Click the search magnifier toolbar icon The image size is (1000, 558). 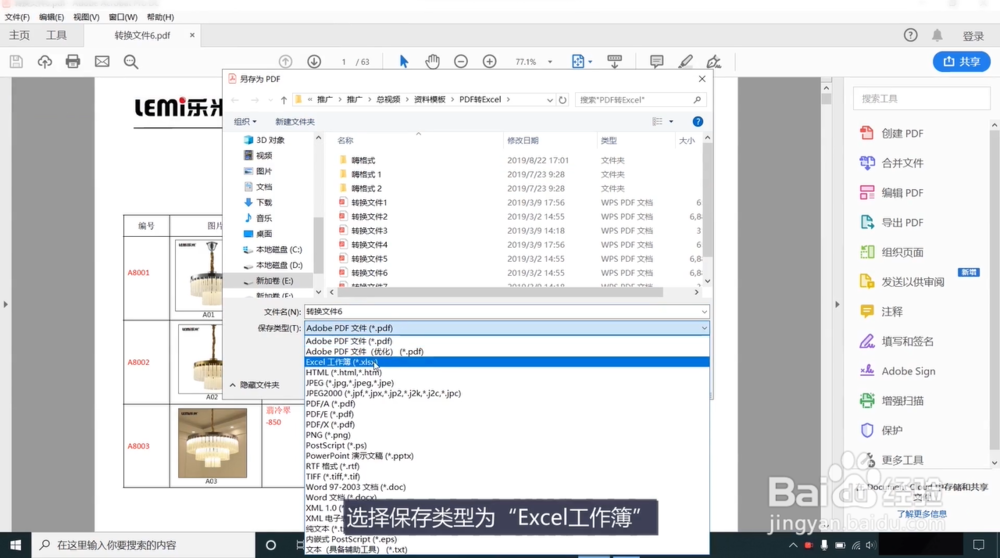coord(131,61)
